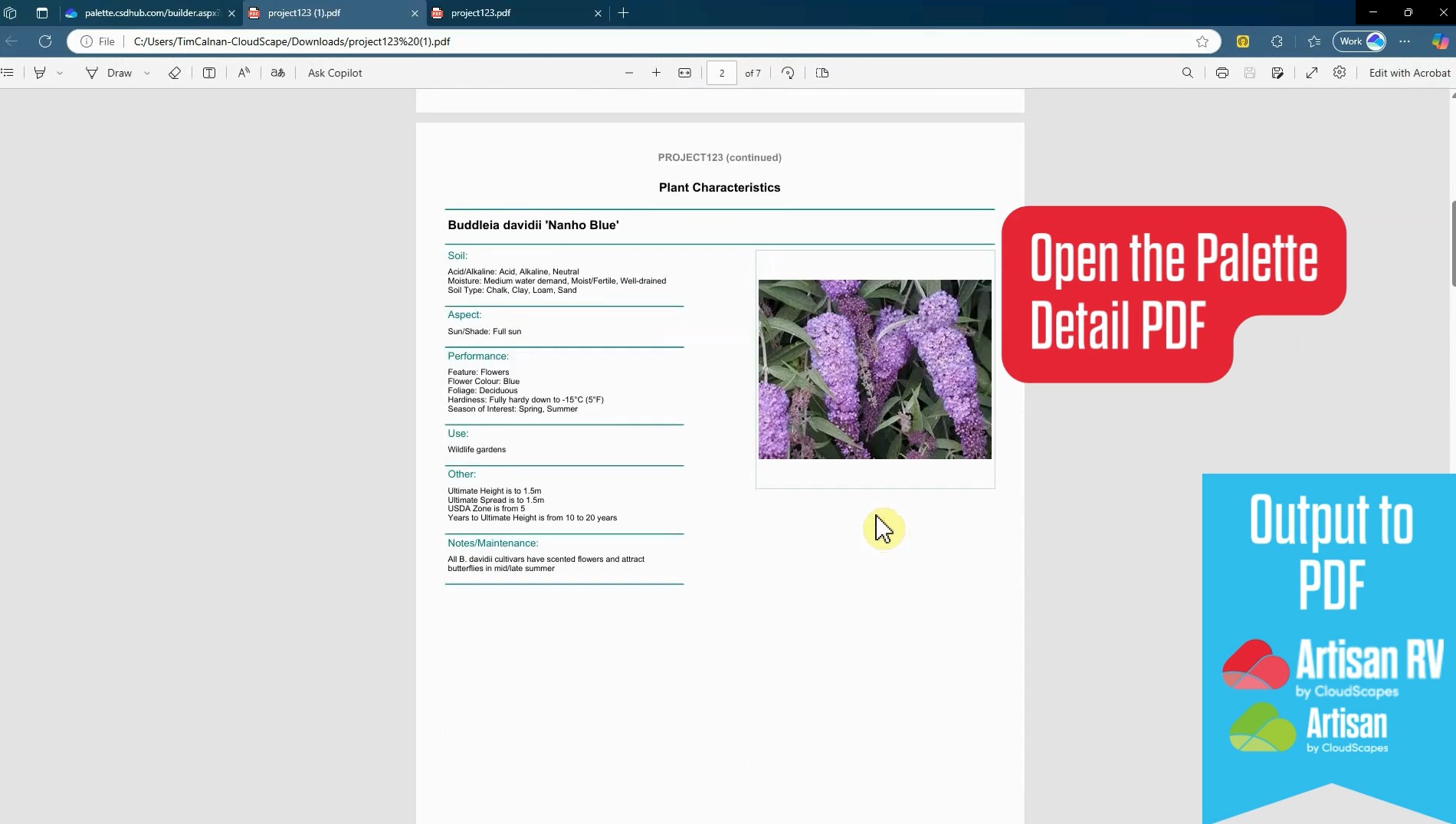Open the highlight color dropdown
The width and height of the screenshot is (1456, 824).
[x=60, y=73]
